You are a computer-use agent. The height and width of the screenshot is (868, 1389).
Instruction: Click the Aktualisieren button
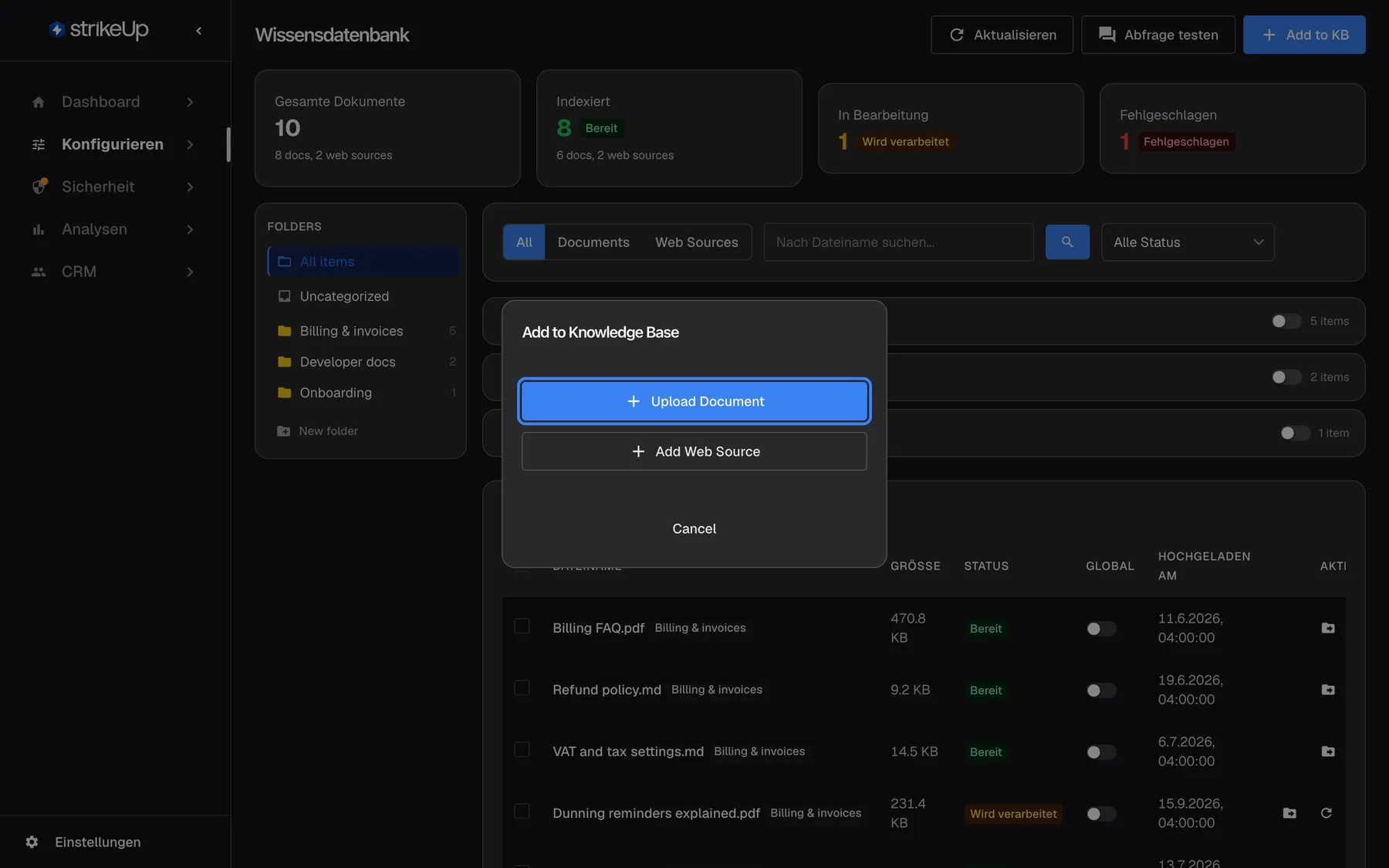1002,35
